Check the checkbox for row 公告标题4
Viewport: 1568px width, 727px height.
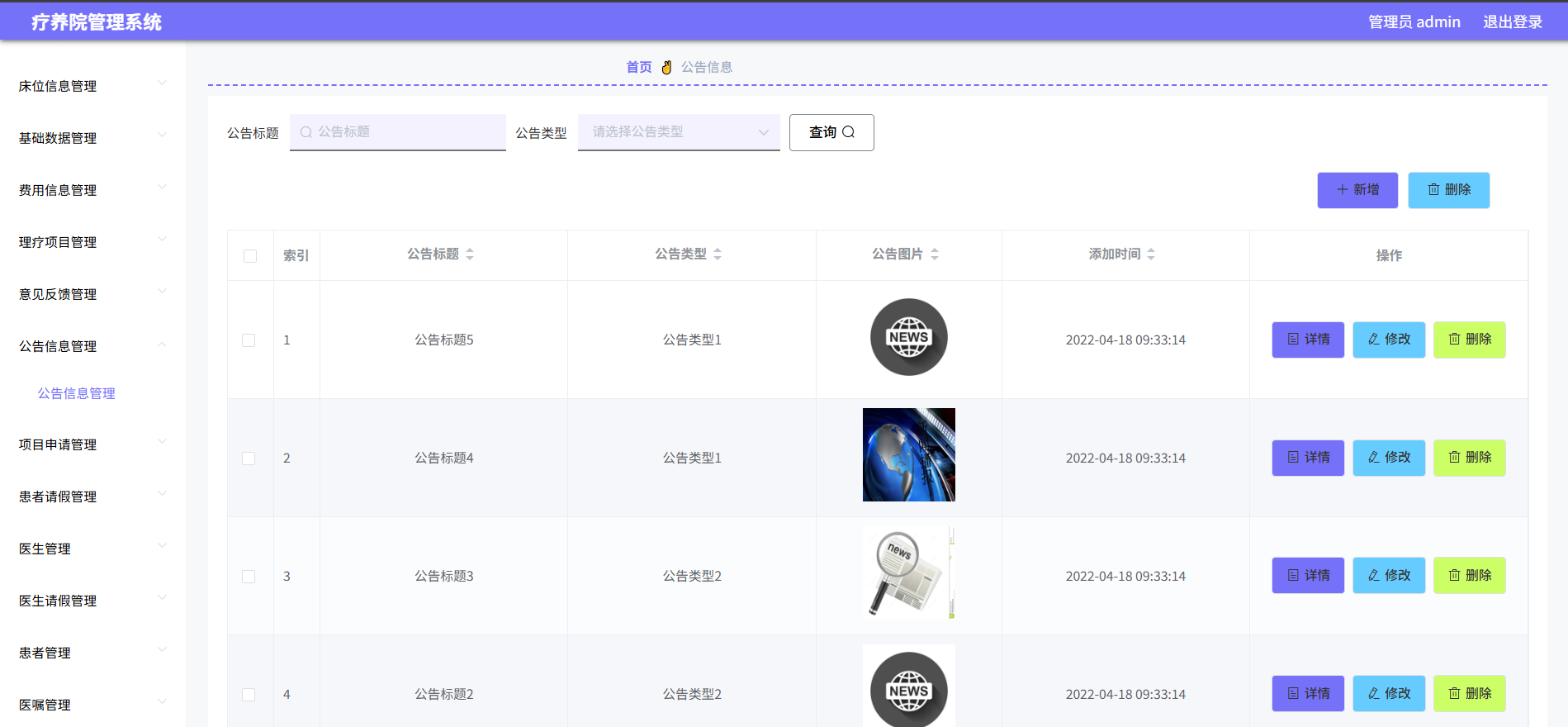[249, 459]
